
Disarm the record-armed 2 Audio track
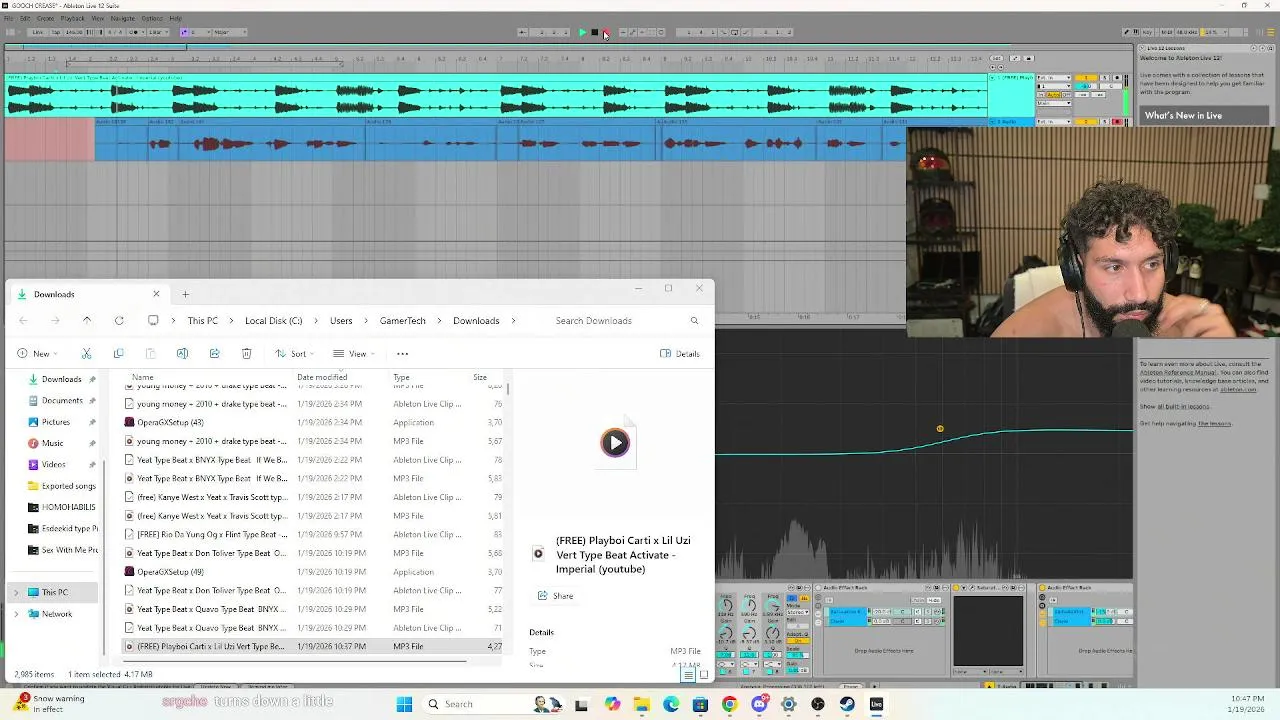[x=1116, y=121]
